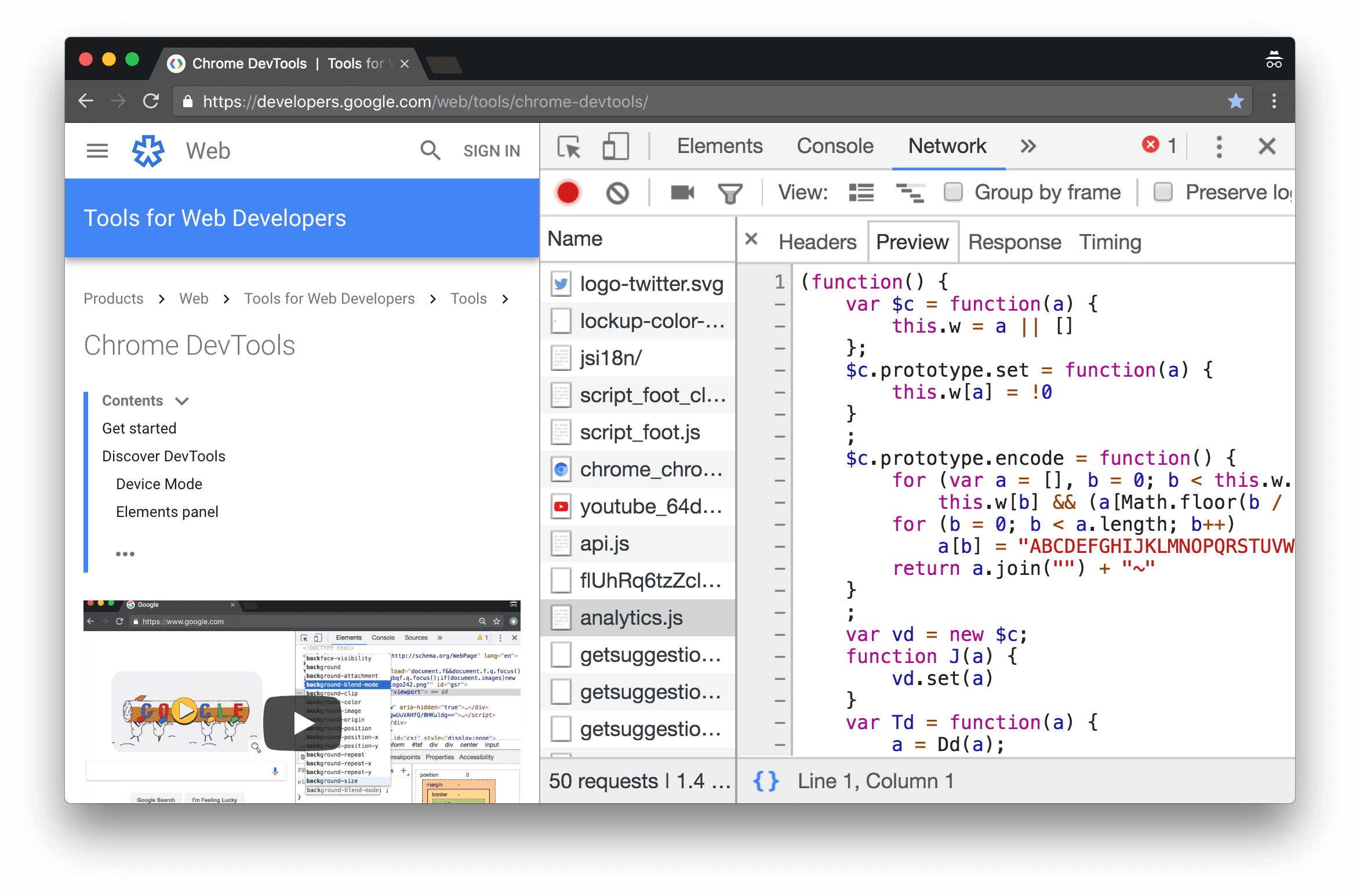This screenshot has height=896, width=1360.
Task: Click the record (red circle) button
Action: pos(566,191)
